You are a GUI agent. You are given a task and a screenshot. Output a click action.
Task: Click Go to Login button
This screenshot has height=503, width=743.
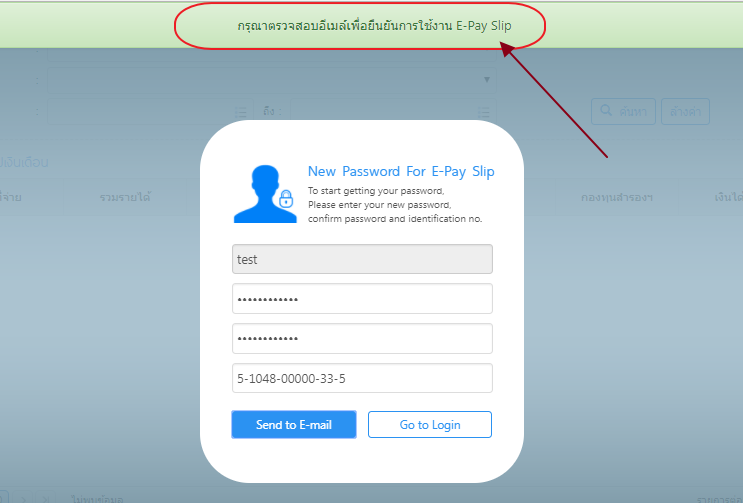[430, 424]
